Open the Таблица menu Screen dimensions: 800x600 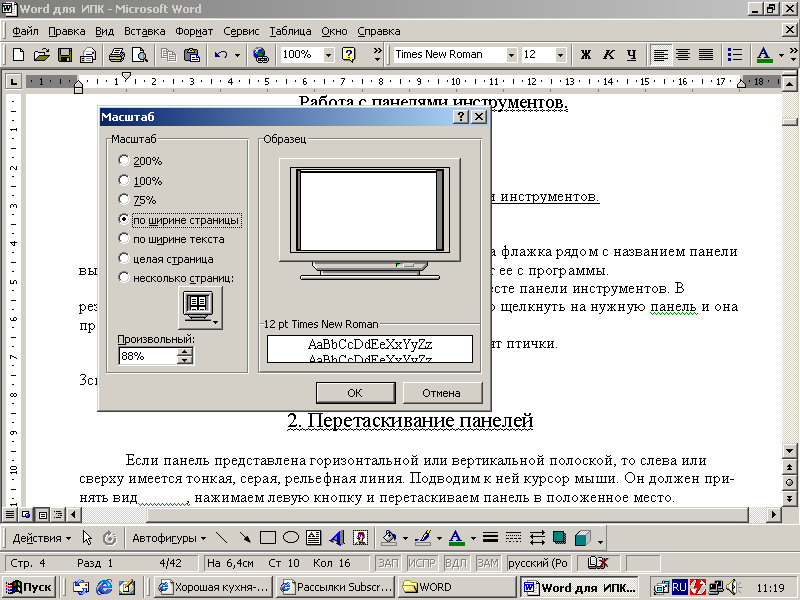point(290,31)
